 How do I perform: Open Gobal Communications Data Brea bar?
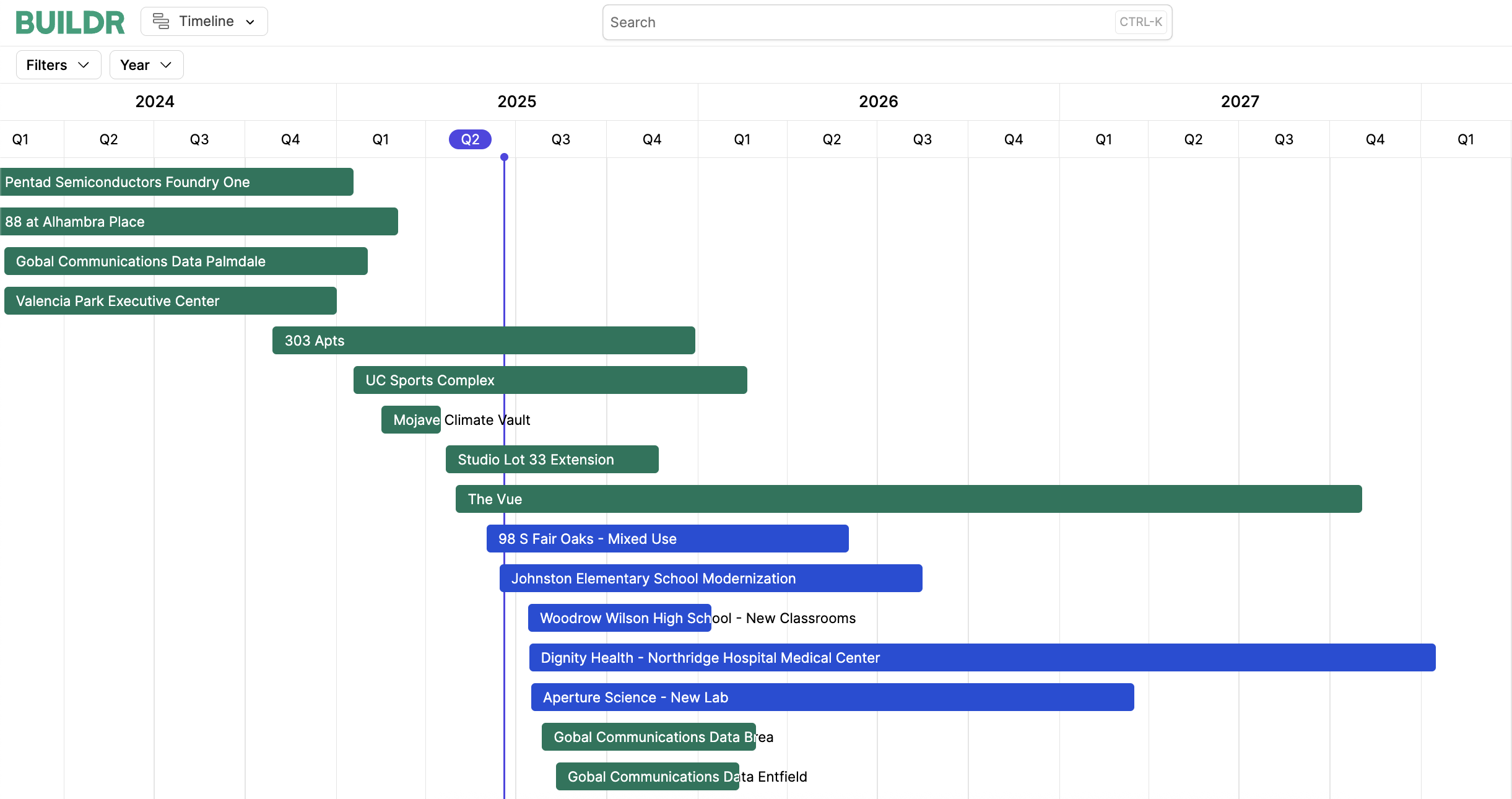click(649, 737)
